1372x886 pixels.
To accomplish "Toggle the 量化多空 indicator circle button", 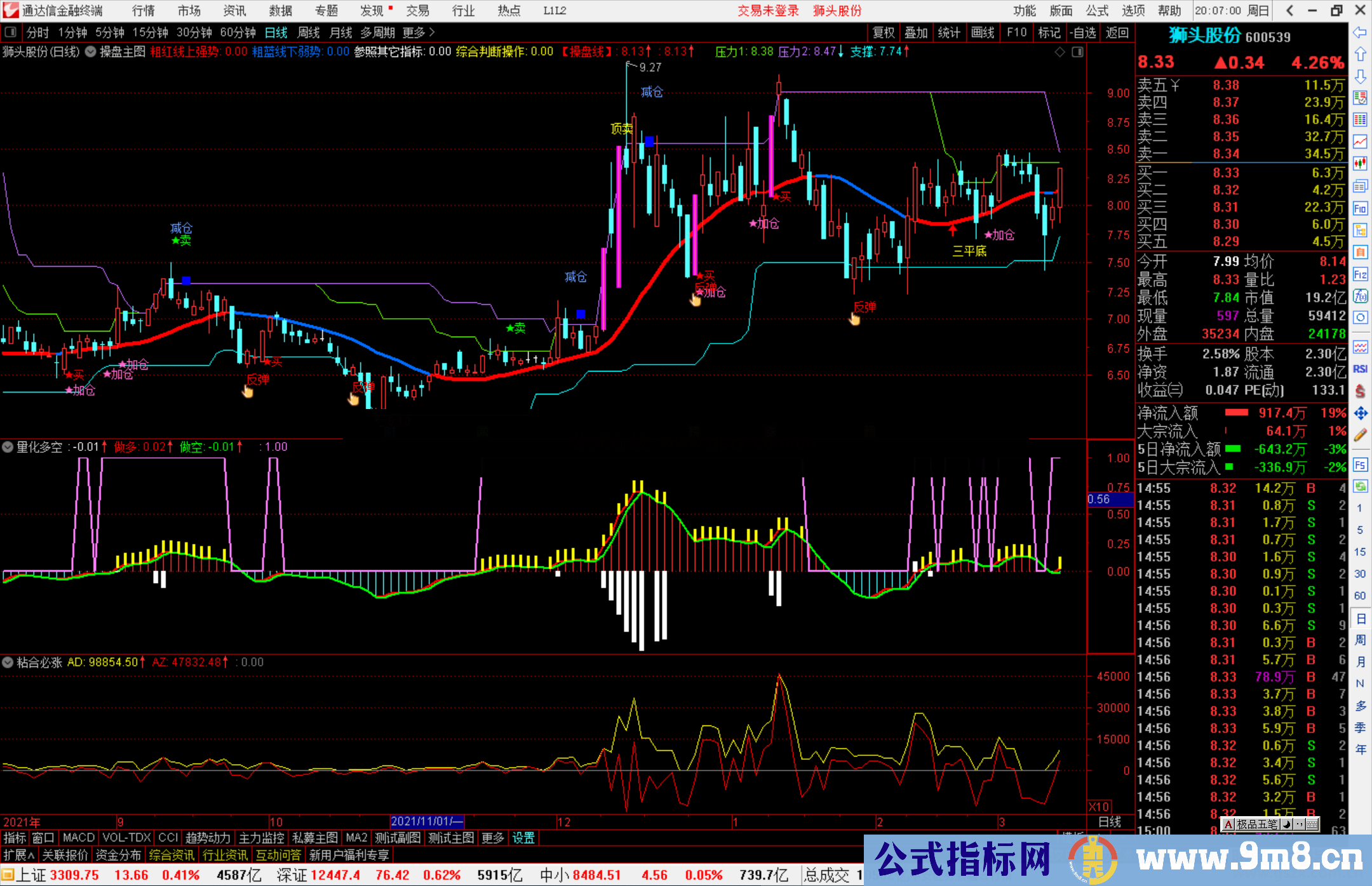I will 8,447.
